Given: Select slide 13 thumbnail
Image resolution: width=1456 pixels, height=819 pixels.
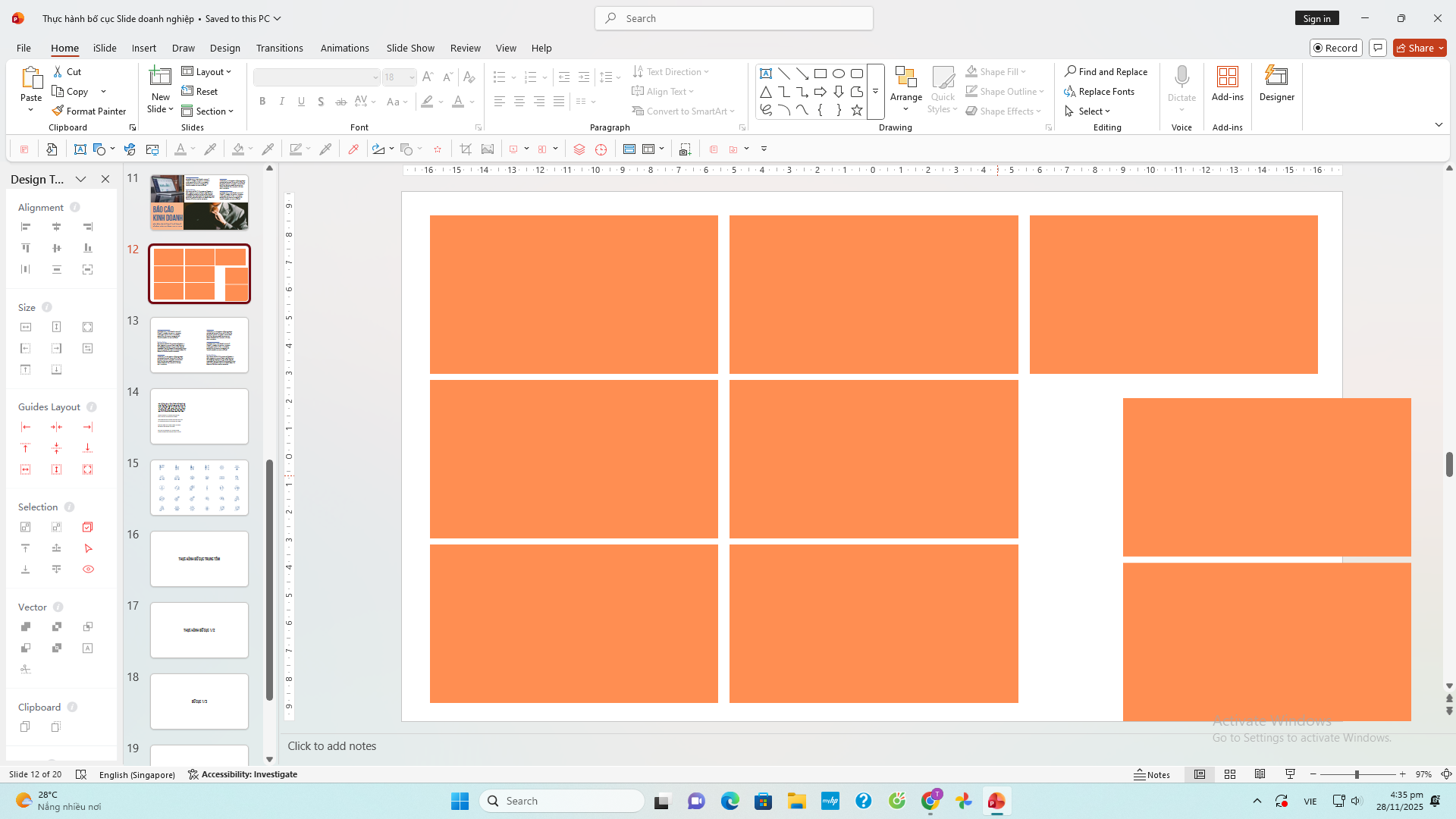Looking at the screenshot, I should [x=199, y=345].
